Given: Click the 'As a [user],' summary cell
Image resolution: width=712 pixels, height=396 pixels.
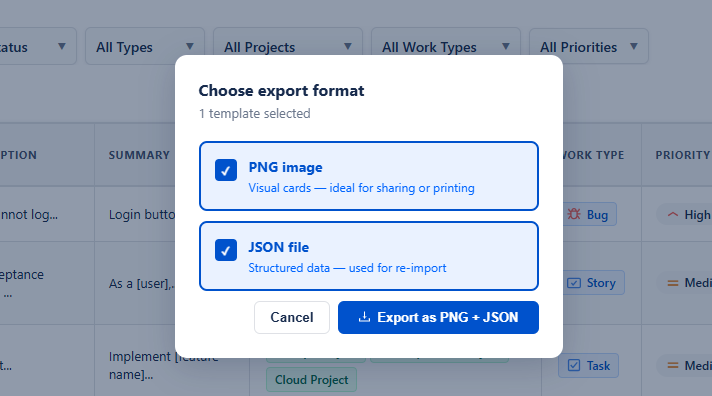Looking at the screenshot, I should 142,283.
